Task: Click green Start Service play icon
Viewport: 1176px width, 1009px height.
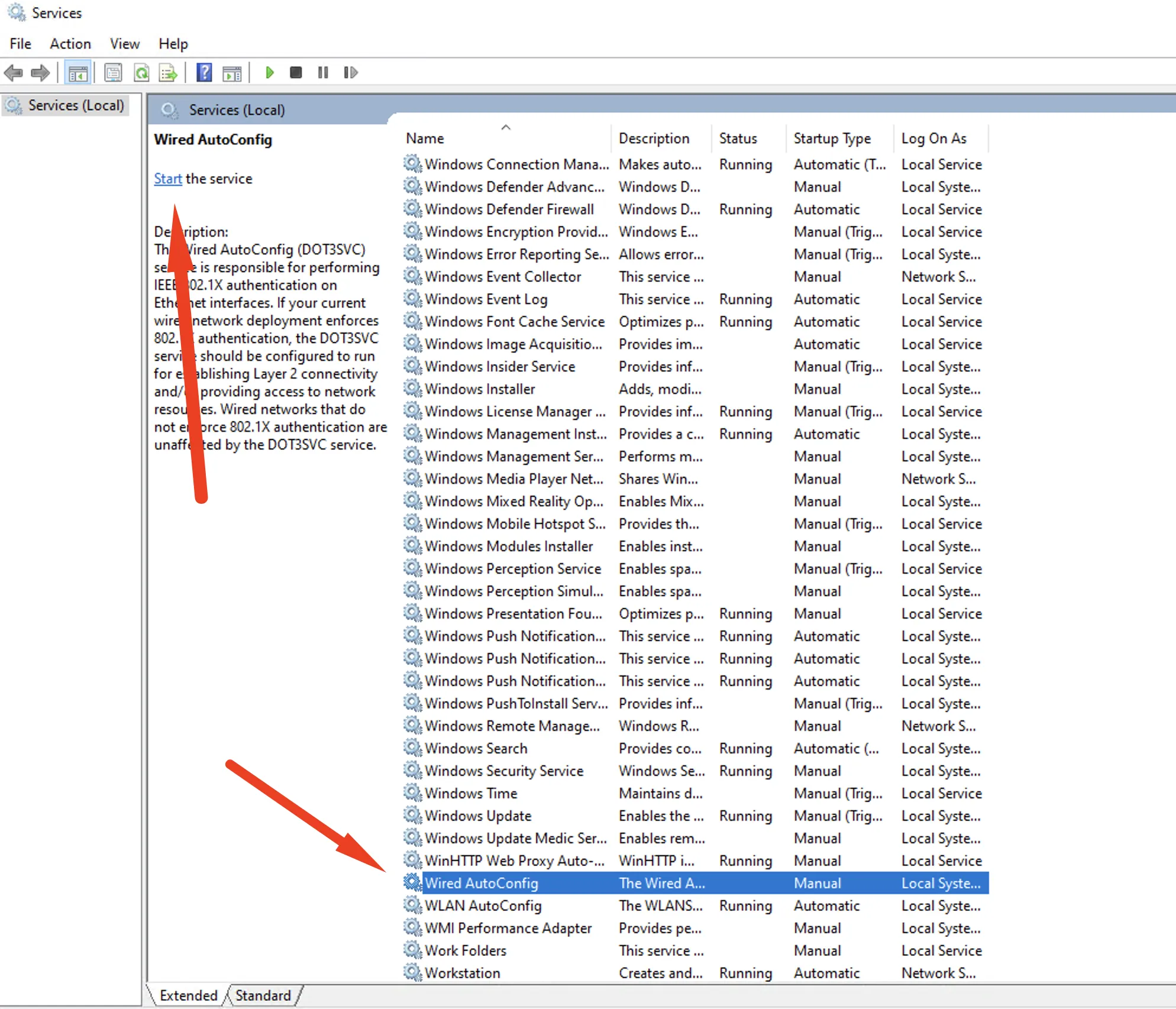Action: 270,73
